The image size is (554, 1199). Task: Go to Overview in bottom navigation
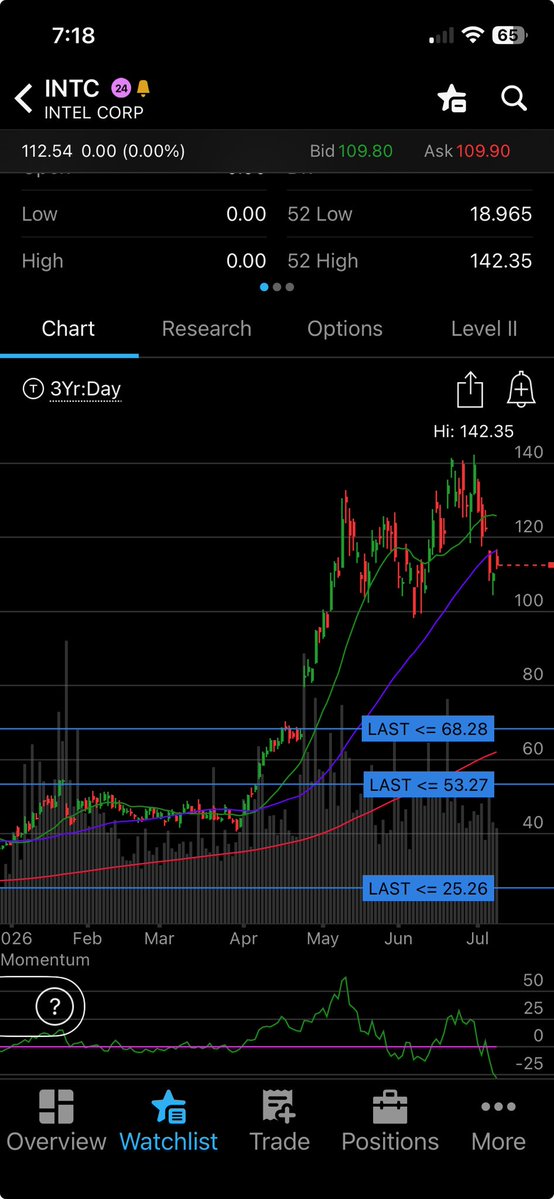point(56,1122)
